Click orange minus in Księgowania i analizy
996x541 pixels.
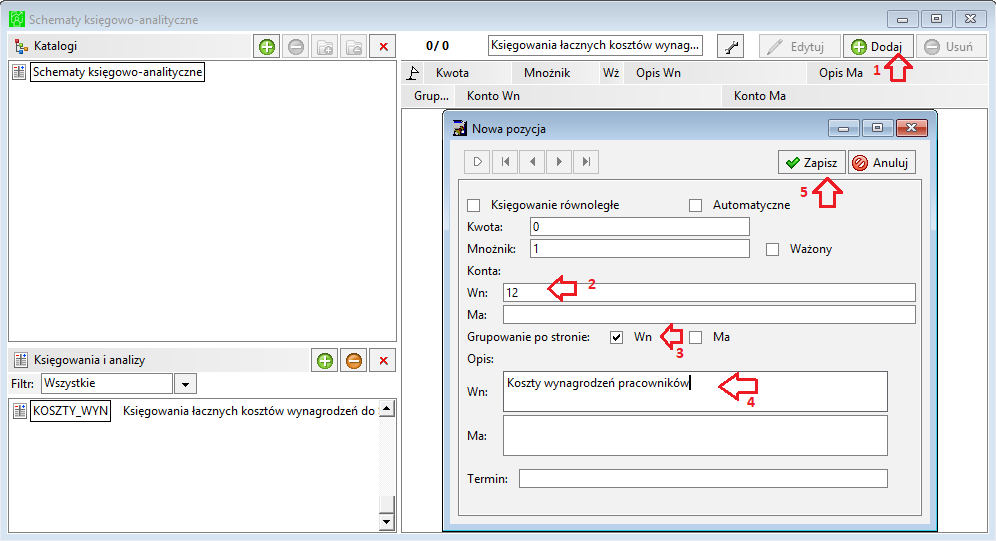[354, 361]
